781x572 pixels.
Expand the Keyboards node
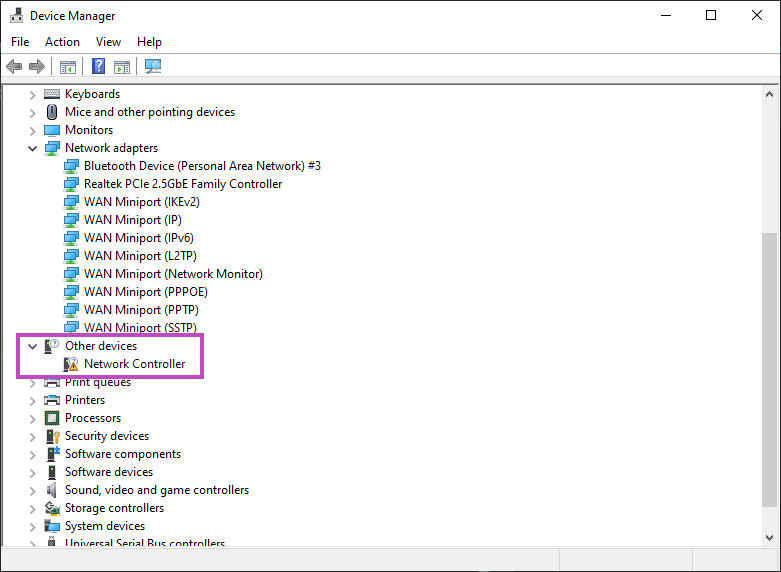pos(32,95)
